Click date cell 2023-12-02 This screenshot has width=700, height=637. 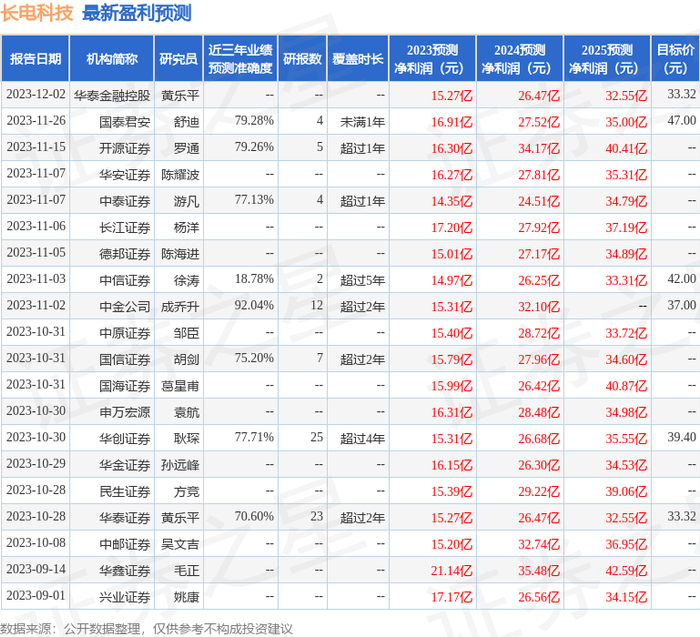[x=36, y=95]
